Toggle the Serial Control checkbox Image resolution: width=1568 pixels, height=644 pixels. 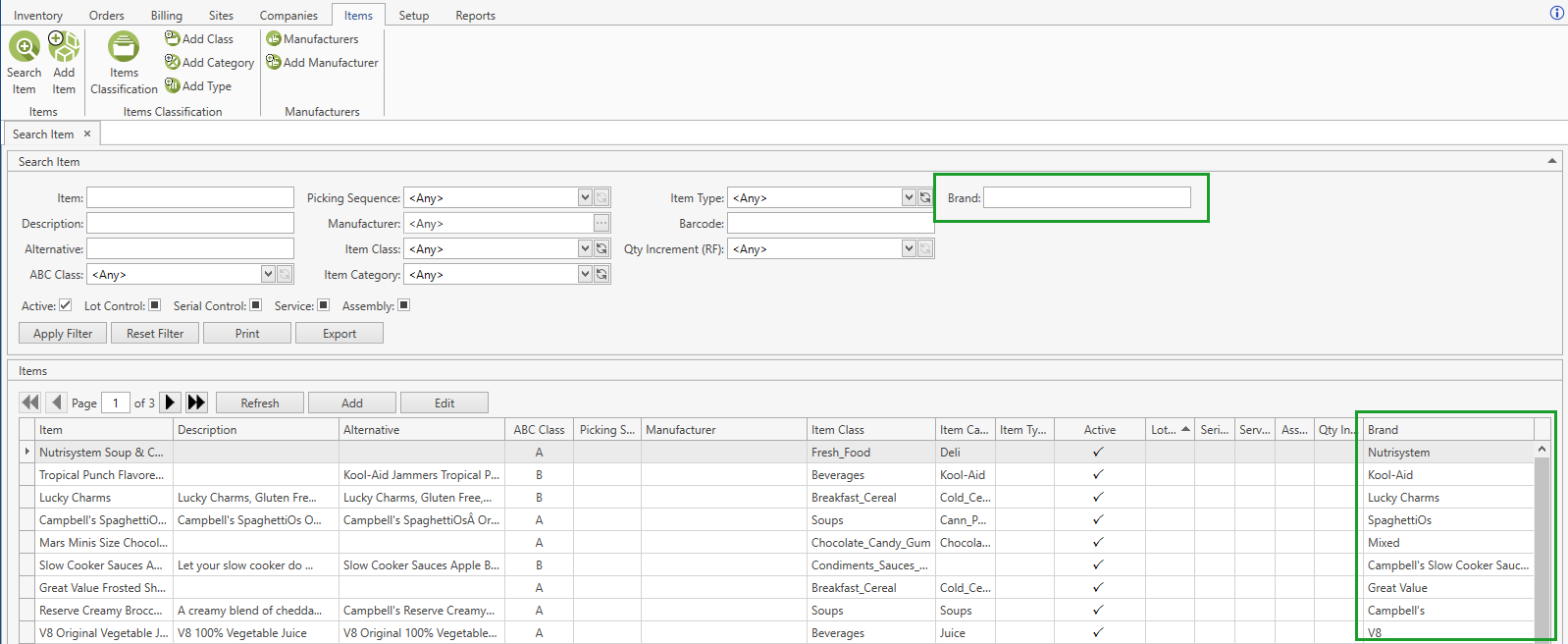pyautogui.click(x=255, y=305)
